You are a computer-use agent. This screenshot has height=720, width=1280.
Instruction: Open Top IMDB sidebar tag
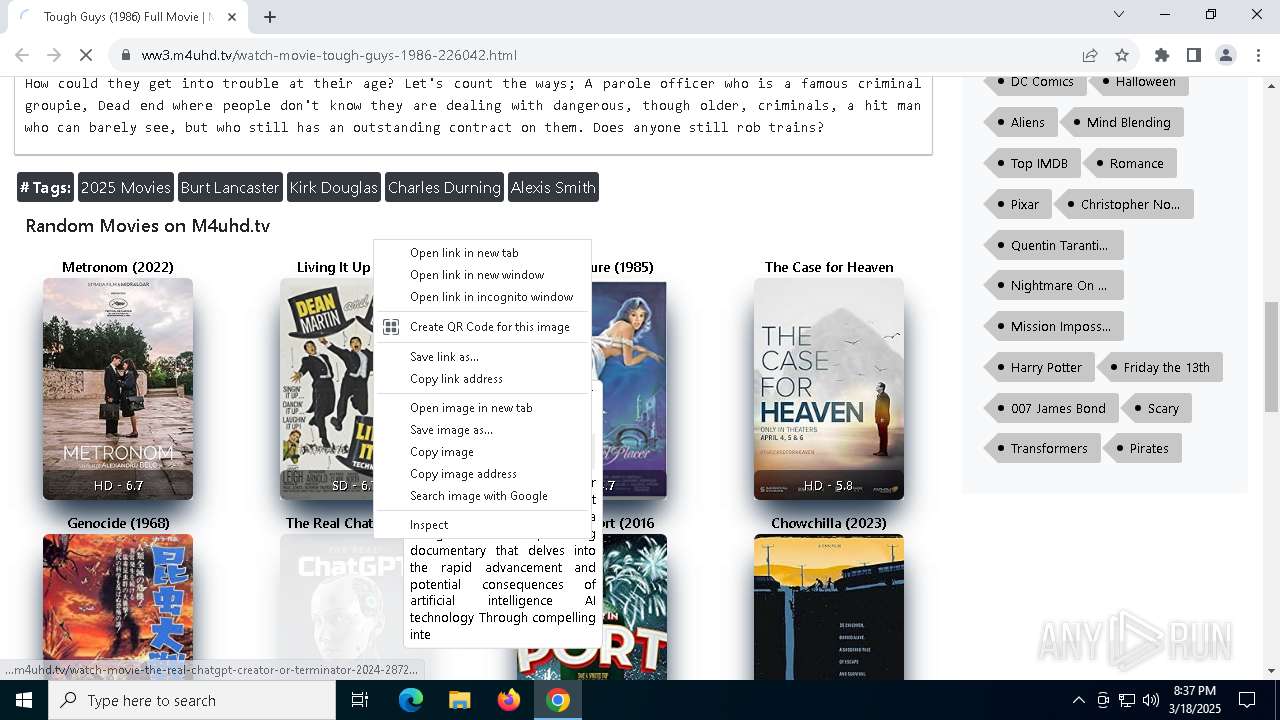point(1031,163)
